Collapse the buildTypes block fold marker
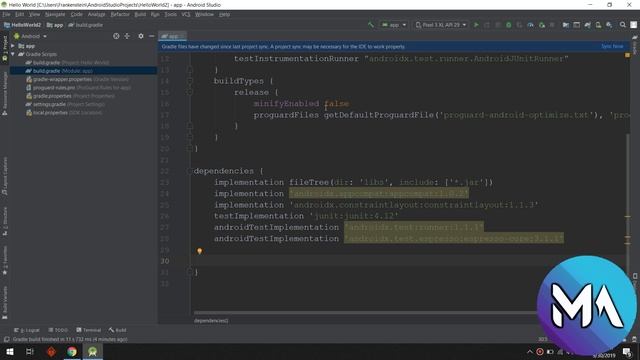 (189, 81)
